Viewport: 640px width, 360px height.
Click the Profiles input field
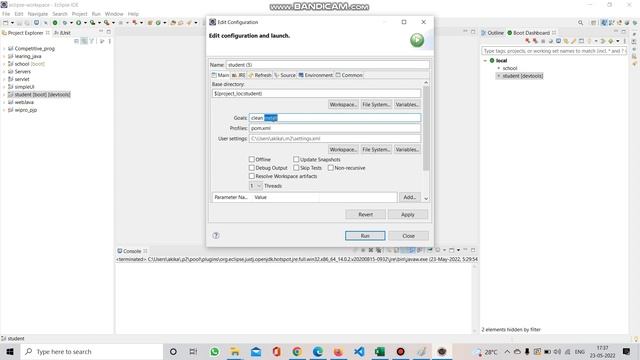point(335,128)
